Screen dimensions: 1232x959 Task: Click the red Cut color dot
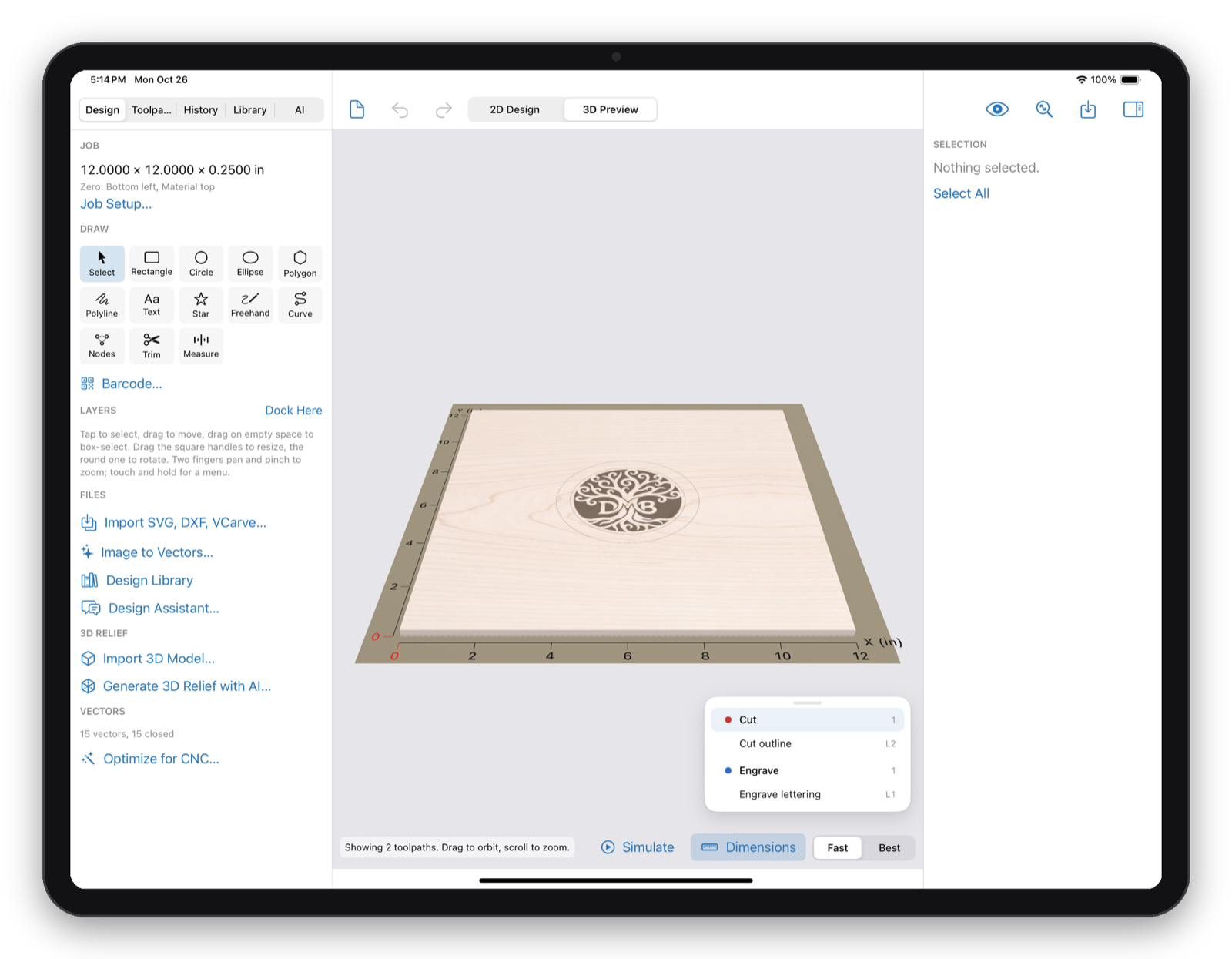click(x=728, y=719)
